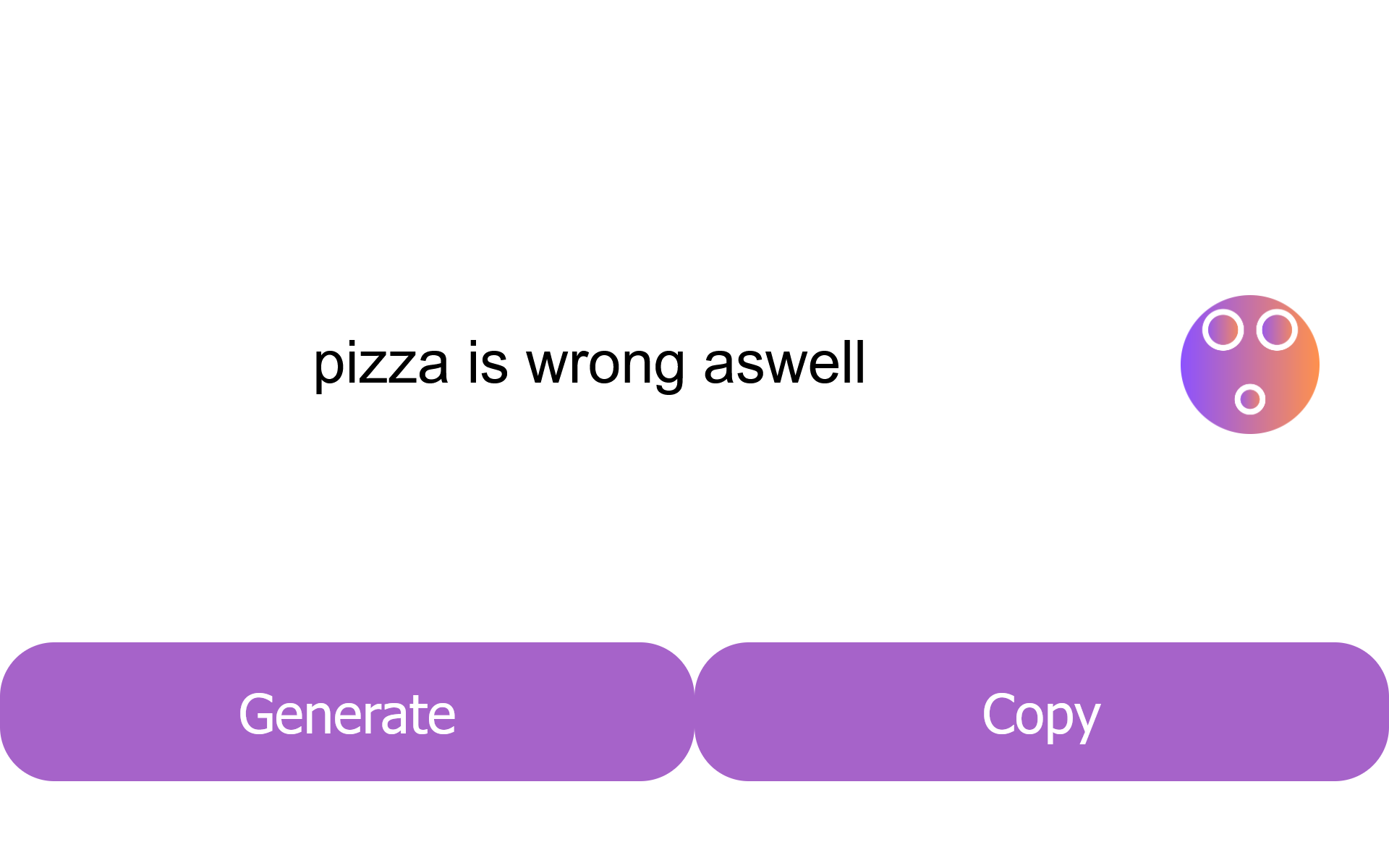Click the right eye of the face icon
Image resolution: width=1389 pixels, height=868 pixels.
pos(1277,330)
